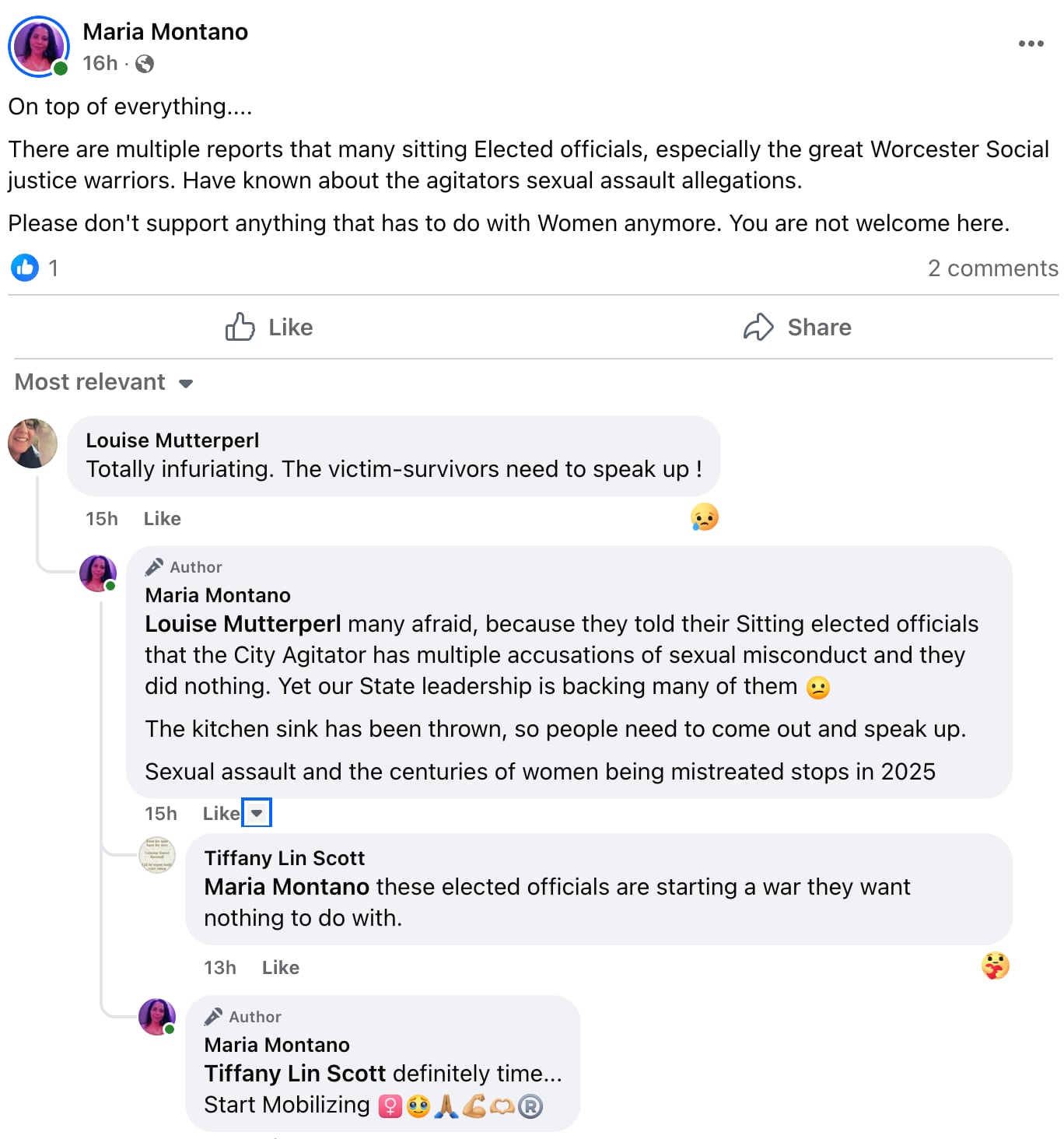Screen dimensions: 1064x1139
Task: Click the 16h post timestamp
Action: click(100, 63)
